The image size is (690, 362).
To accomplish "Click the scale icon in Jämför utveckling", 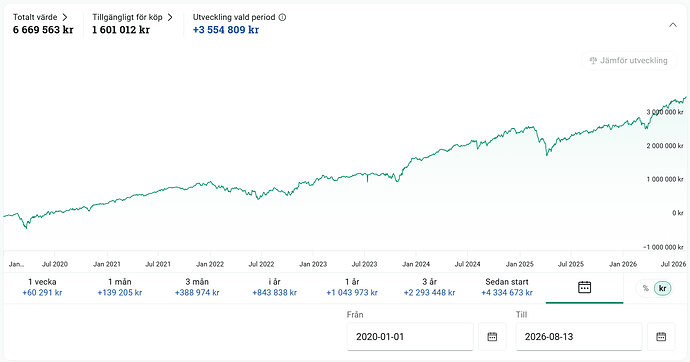I will 593,61.
